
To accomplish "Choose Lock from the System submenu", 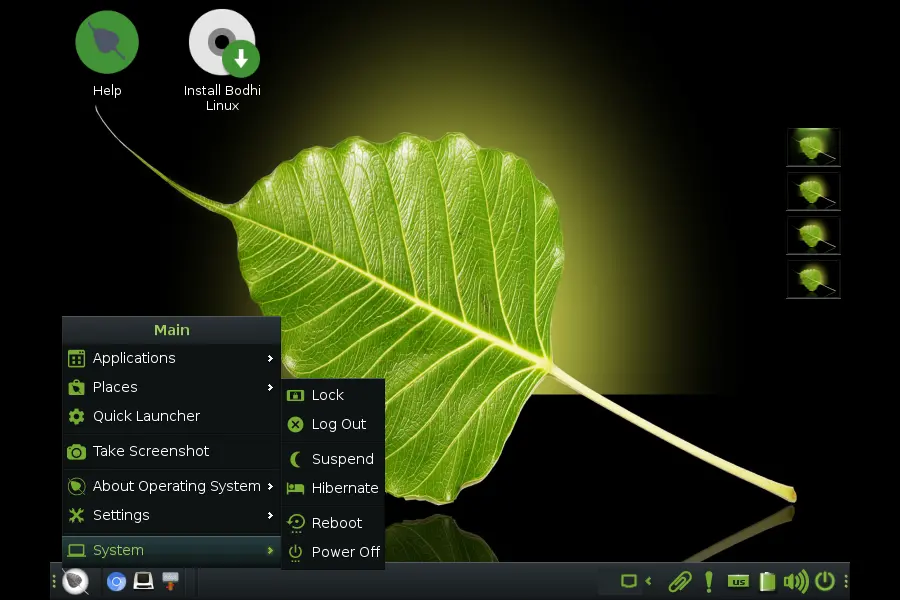I will [333, 395].
